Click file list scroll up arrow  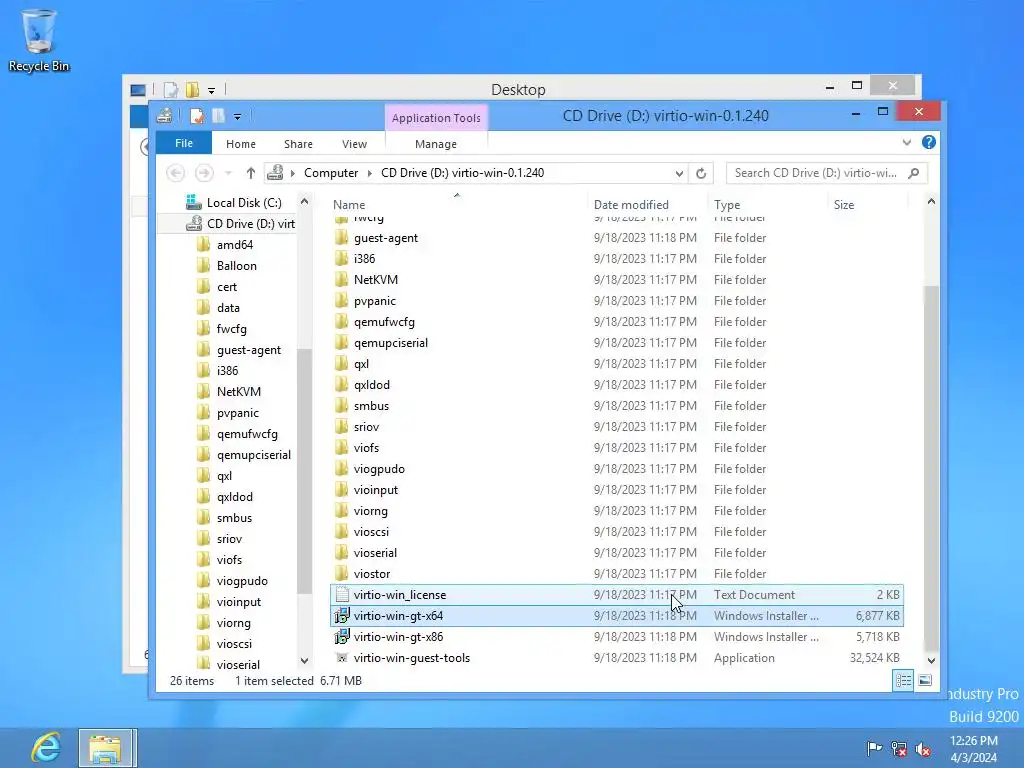(x=931, y=202)
